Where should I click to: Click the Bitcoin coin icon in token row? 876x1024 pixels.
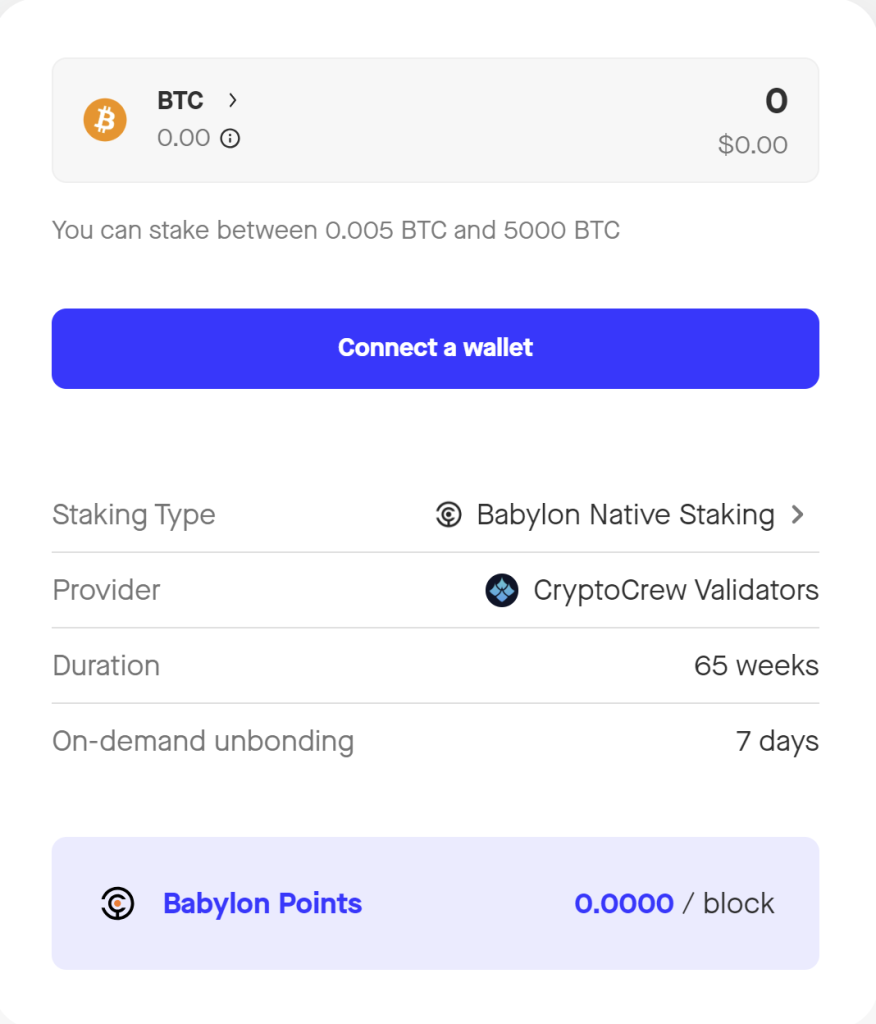pos(104,119)
